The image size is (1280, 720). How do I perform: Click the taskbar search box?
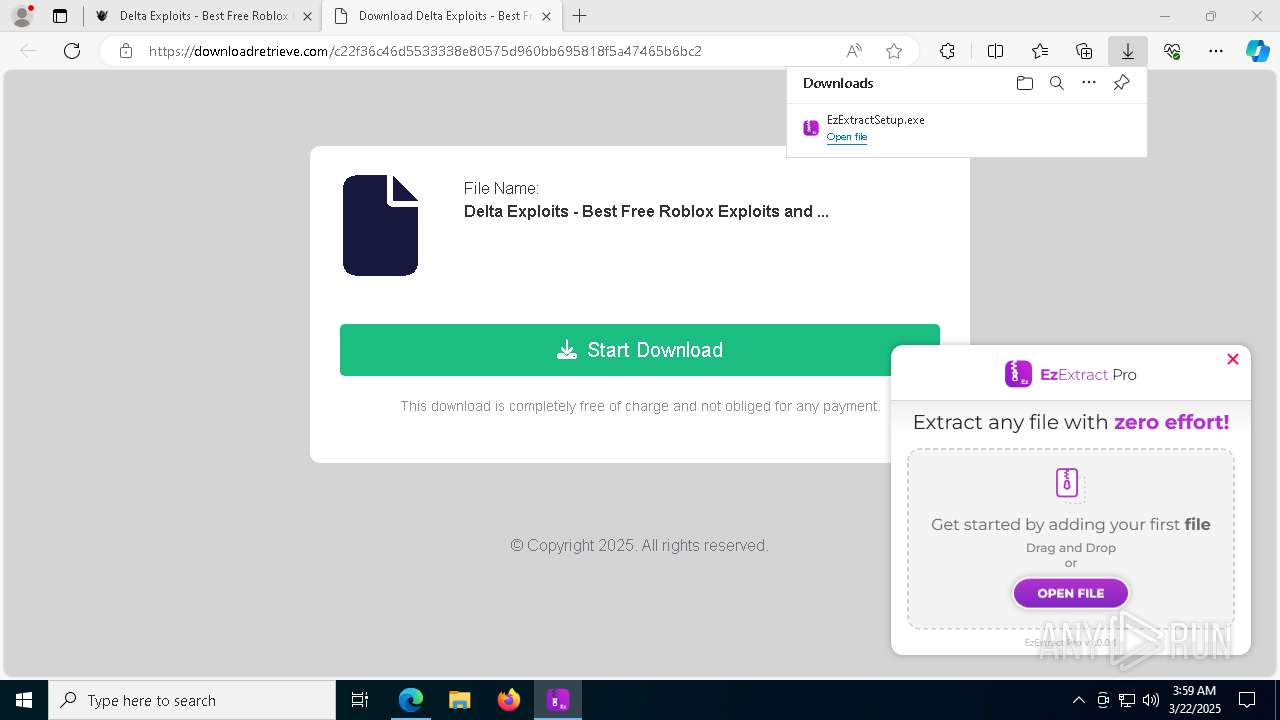(192, 700)
